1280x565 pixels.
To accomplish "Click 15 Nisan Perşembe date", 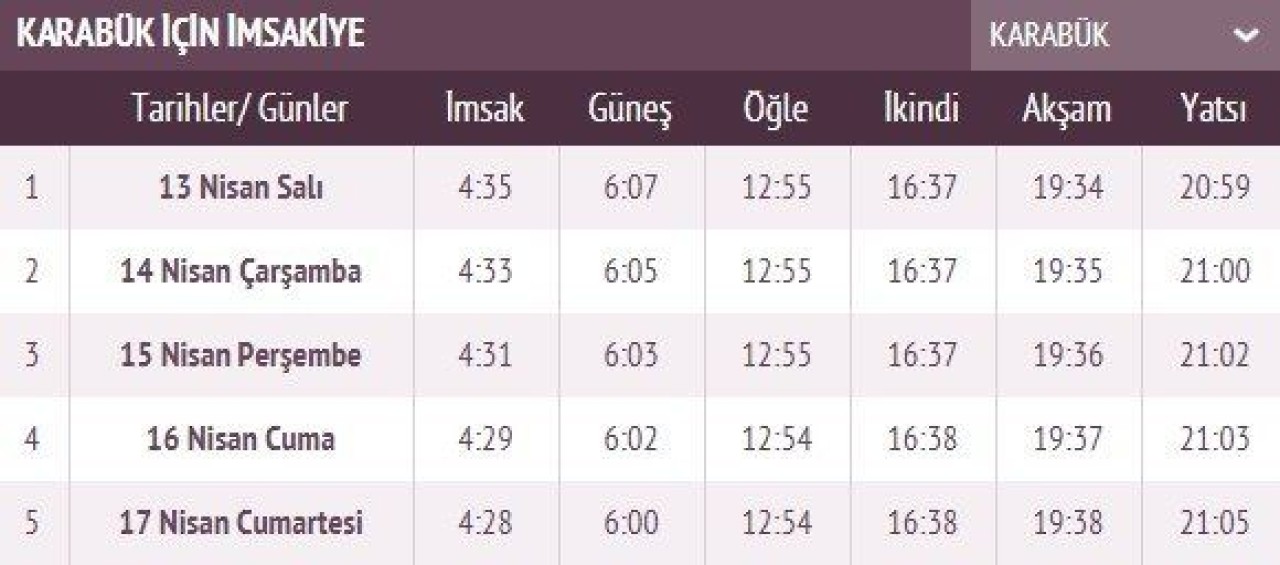I will (x=241, y=356).
